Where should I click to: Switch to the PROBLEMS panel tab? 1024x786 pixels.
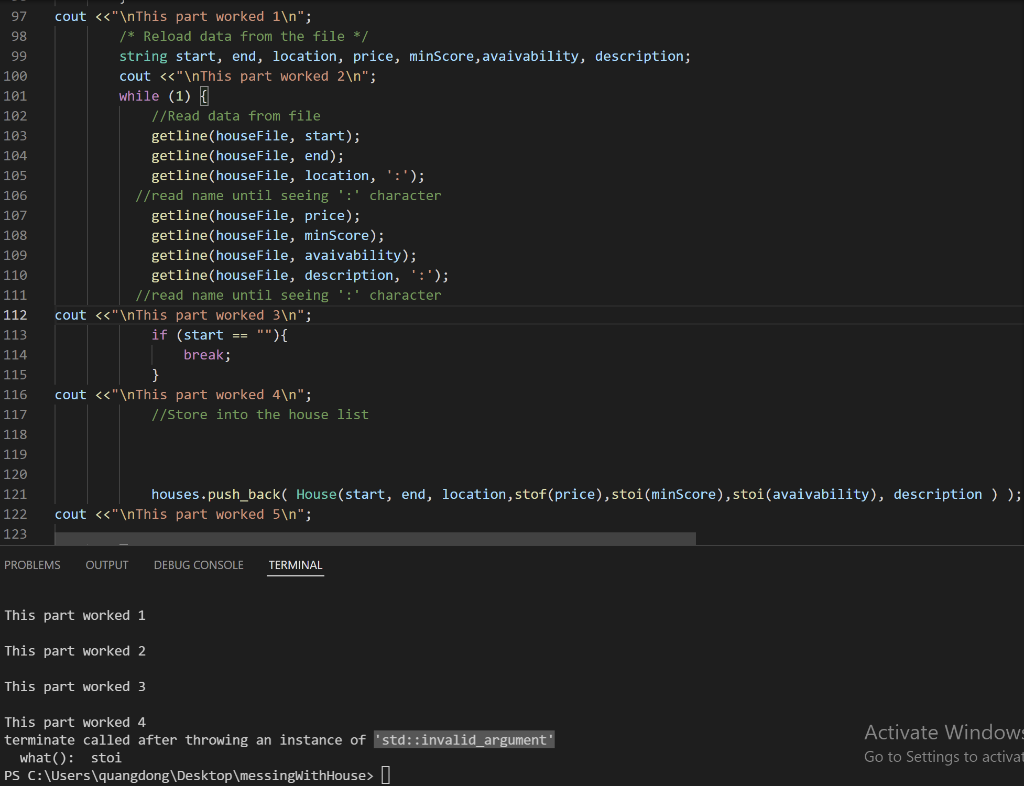click(32, 565)
